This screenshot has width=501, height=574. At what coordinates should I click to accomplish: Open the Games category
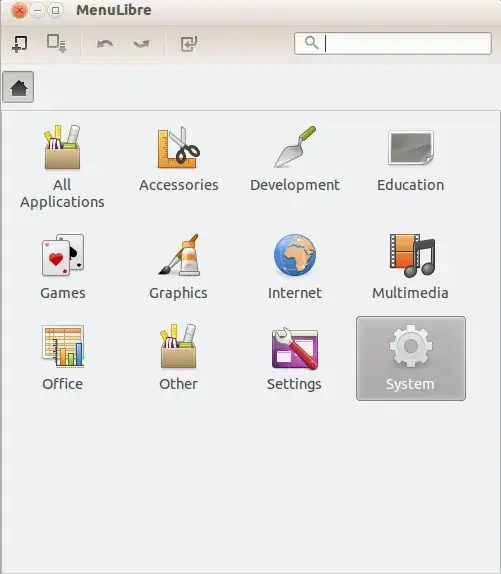pyautogui.click(x=63, y=267)
